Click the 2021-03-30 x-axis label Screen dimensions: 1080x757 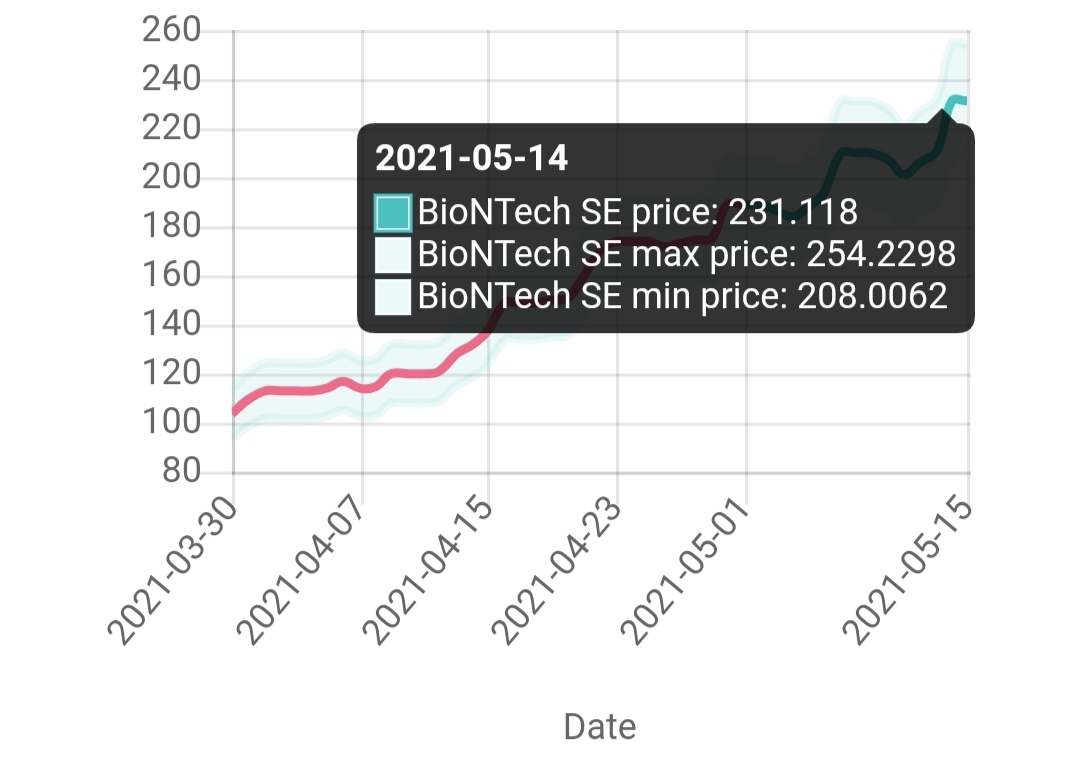[176, 572]
